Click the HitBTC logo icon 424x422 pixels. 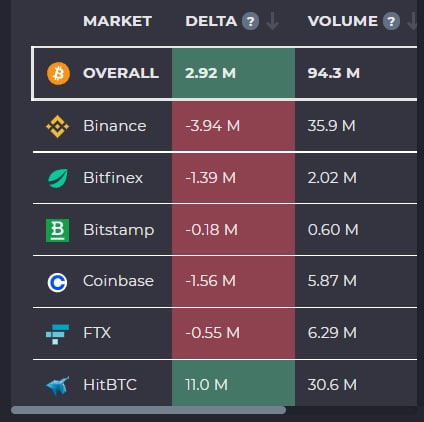58,385
